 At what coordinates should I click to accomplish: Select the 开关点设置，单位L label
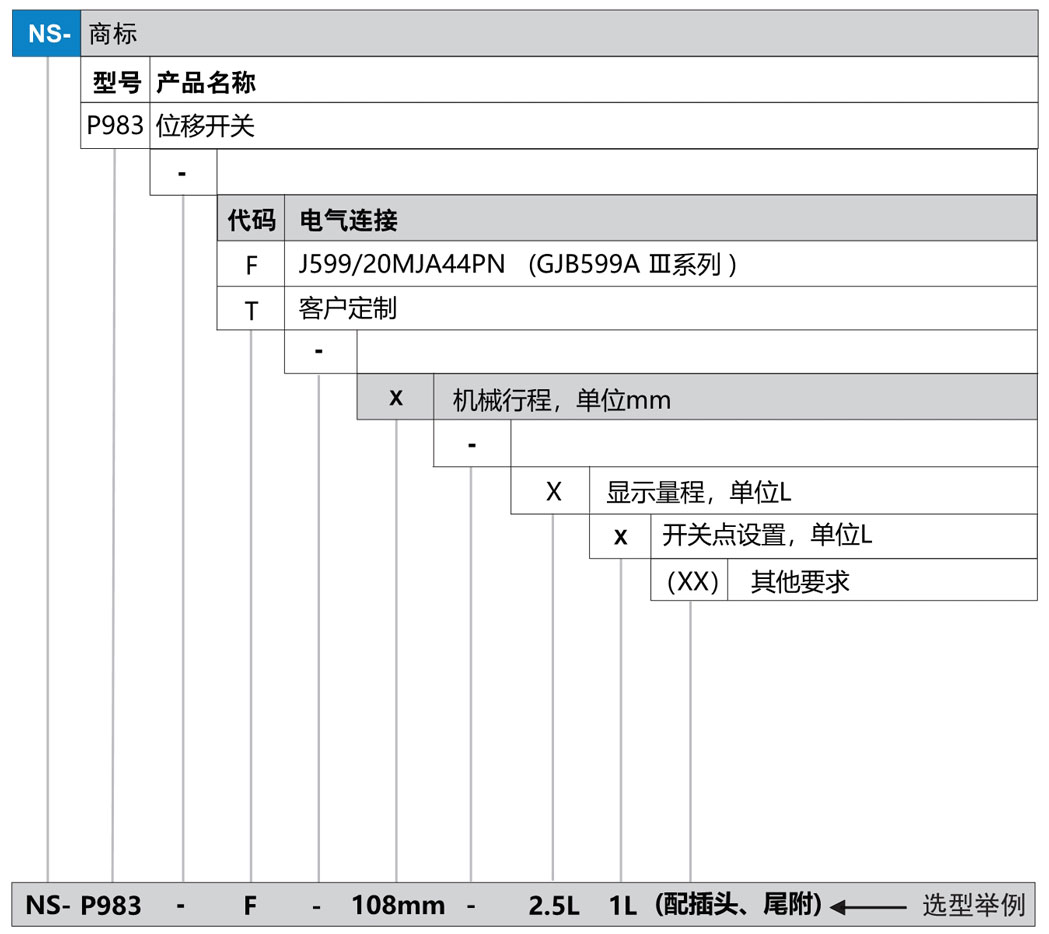(767, 536)
